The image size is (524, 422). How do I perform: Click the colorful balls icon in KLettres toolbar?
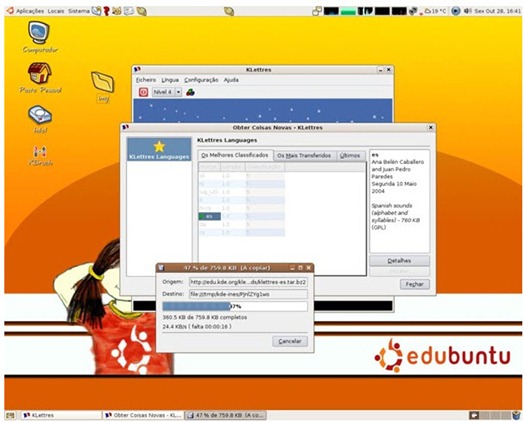[x=190, y=92]
